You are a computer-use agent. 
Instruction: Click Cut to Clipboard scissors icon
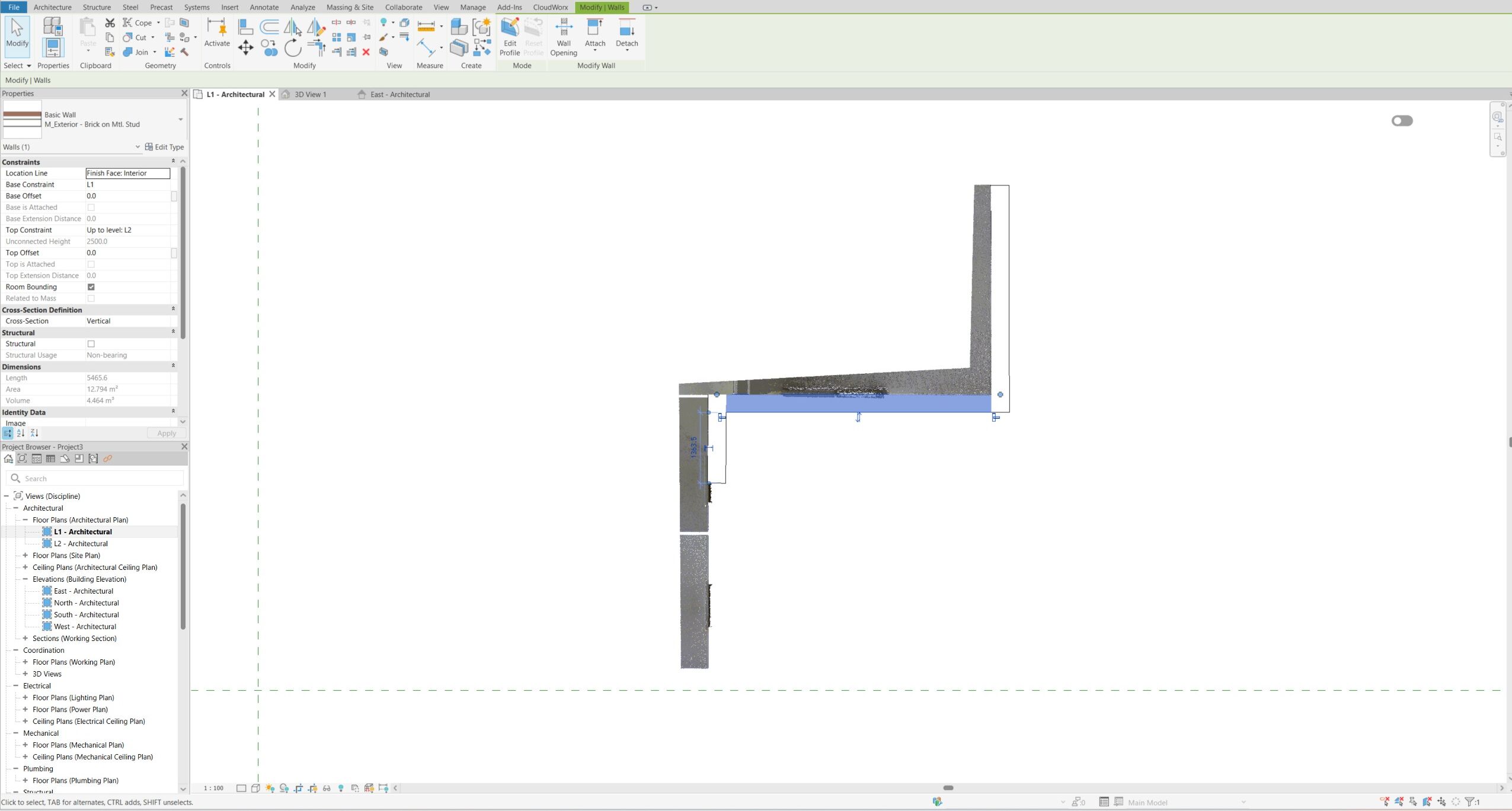[110, 23]
